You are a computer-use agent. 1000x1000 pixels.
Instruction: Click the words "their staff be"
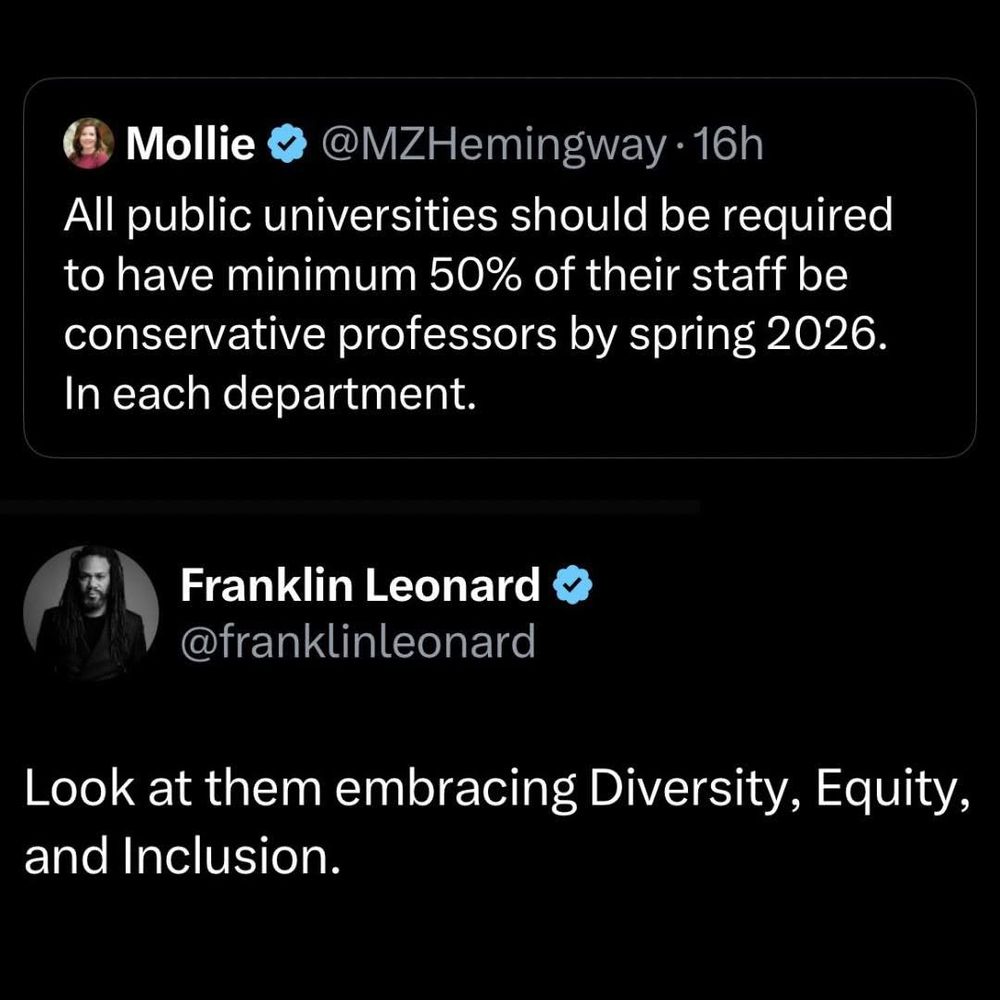coord(717,276)
